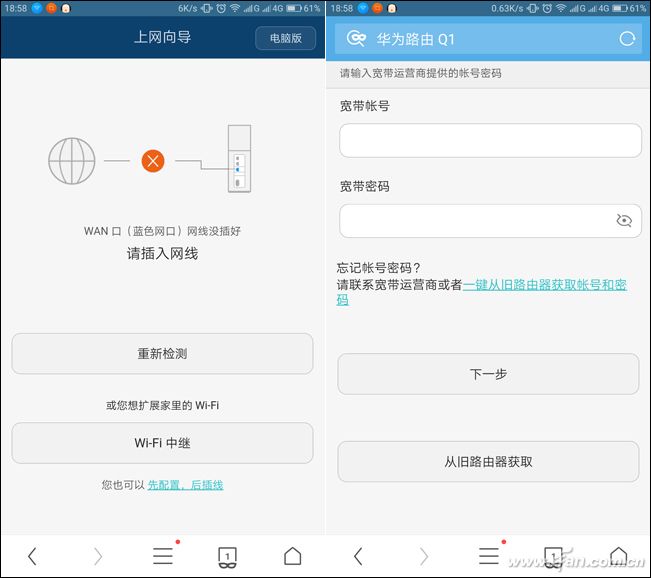Go back in left screen browser bar
This screenshot has height=578, width=651.
(x=32, y=556)
